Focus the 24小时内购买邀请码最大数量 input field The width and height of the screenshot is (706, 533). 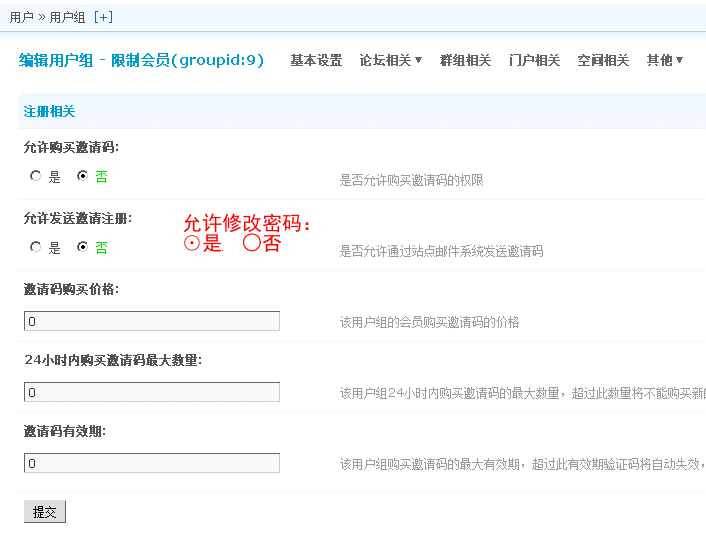(x=152, y=392)
